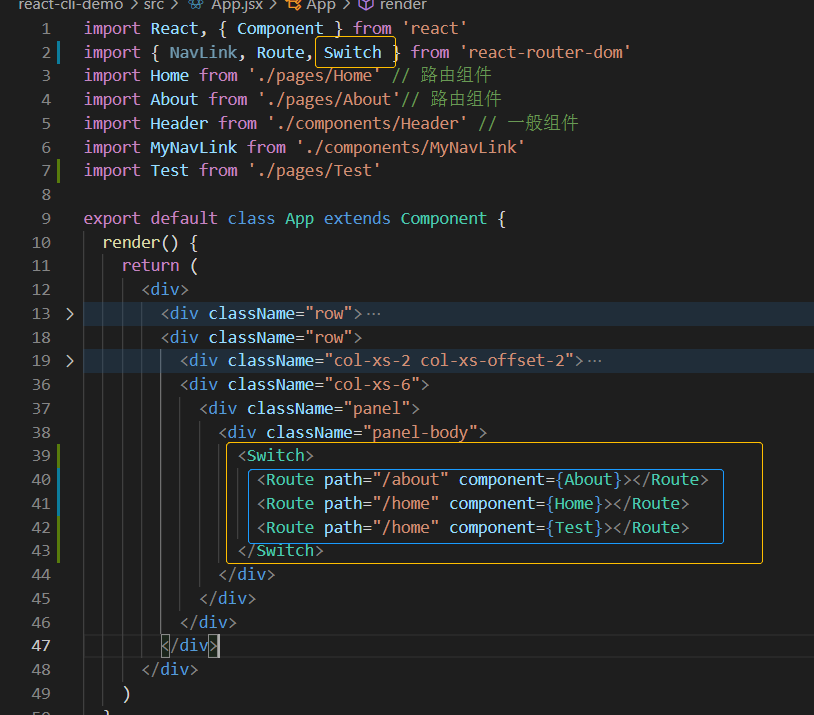Image resolution: width=814 pixels, height=715 pixels.
Task: Click 'react' module string on line 1
Action: (x=435, y=29)
